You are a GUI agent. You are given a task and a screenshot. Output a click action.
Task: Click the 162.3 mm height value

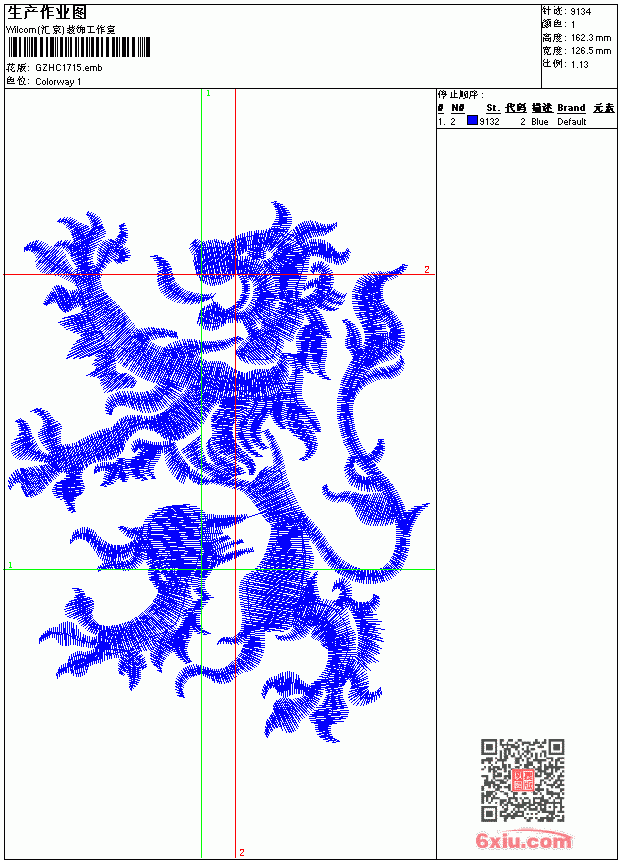pos(591,38)
